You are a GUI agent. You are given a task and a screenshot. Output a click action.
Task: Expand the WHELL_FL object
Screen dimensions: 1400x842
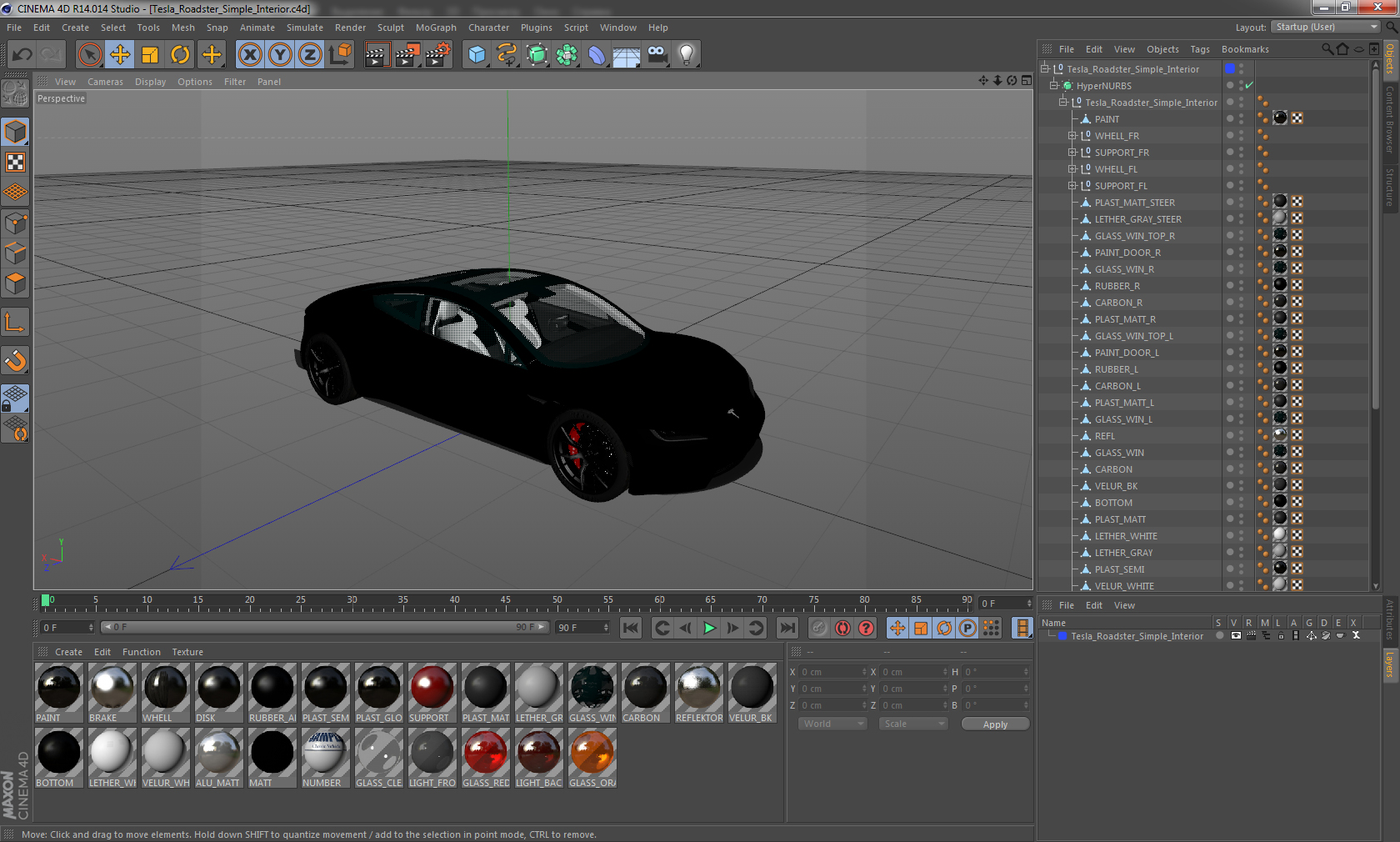click(x=1072, y=169)
